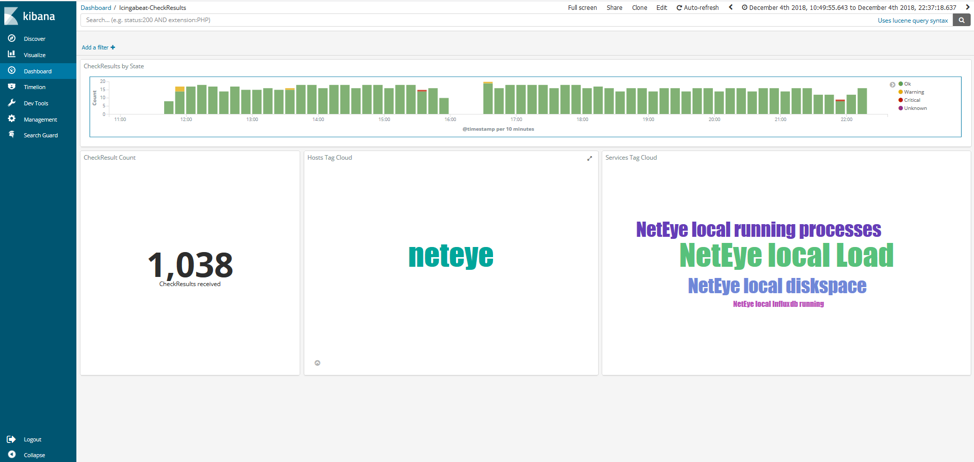
Task: Click NetEye local diskspace tag
Action: click(776, 286)
